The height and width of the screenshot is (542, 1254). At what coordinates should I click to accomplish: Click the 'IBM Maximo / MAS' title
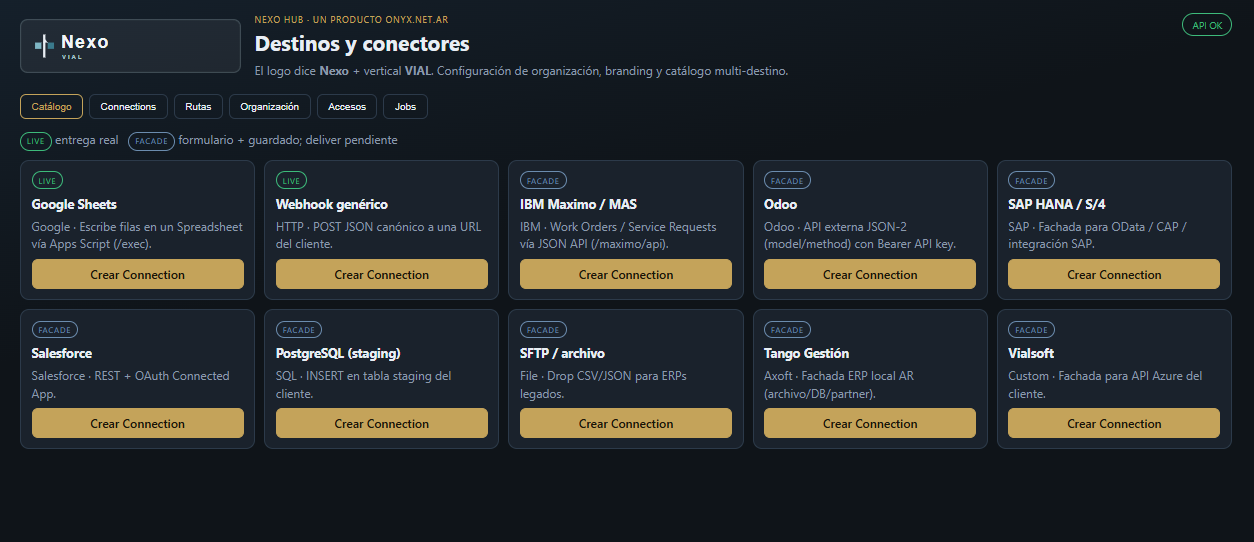coord(578,204)
